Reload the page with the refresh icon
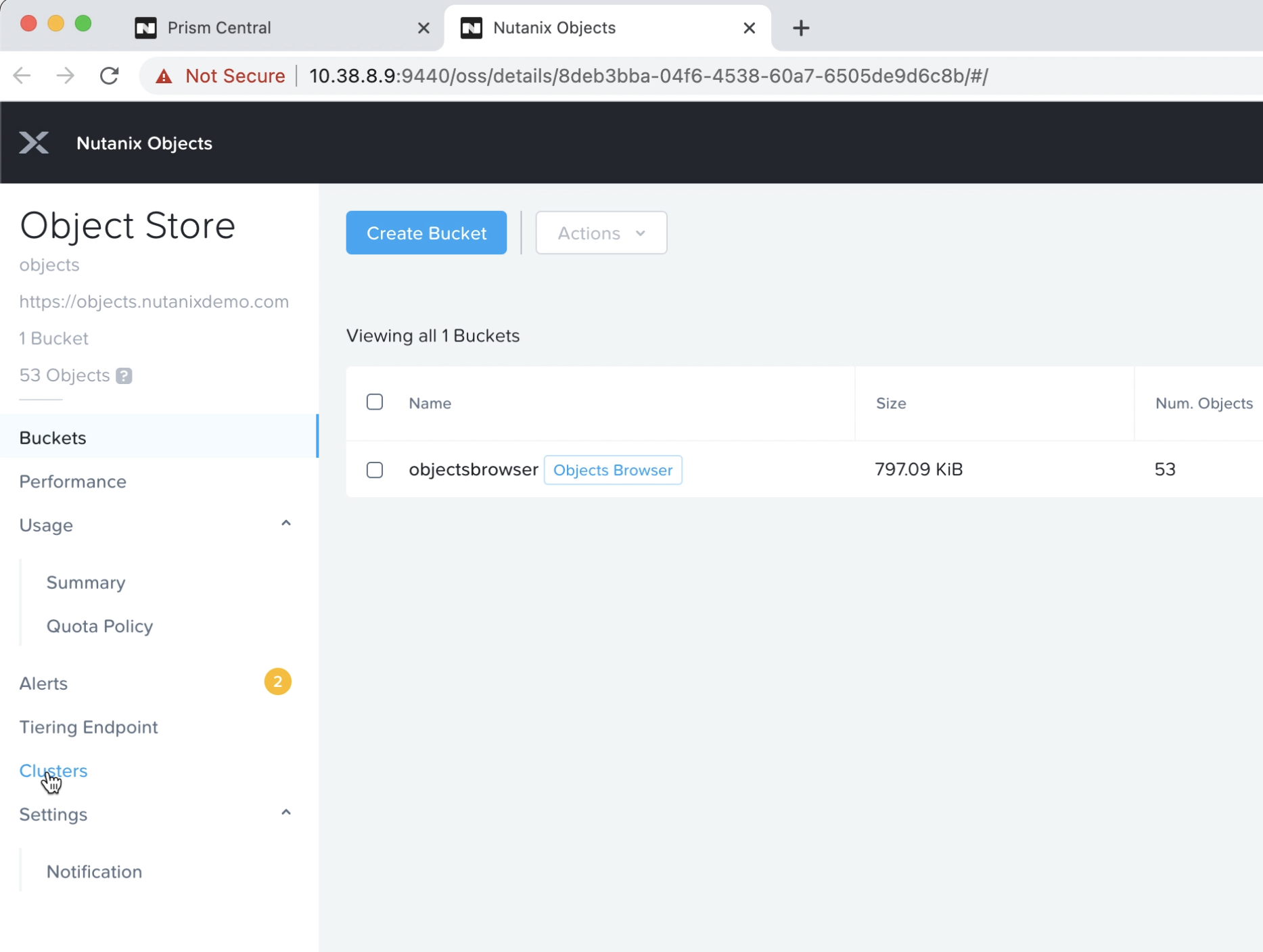1263x952 pixels. (x=110, y=76)
